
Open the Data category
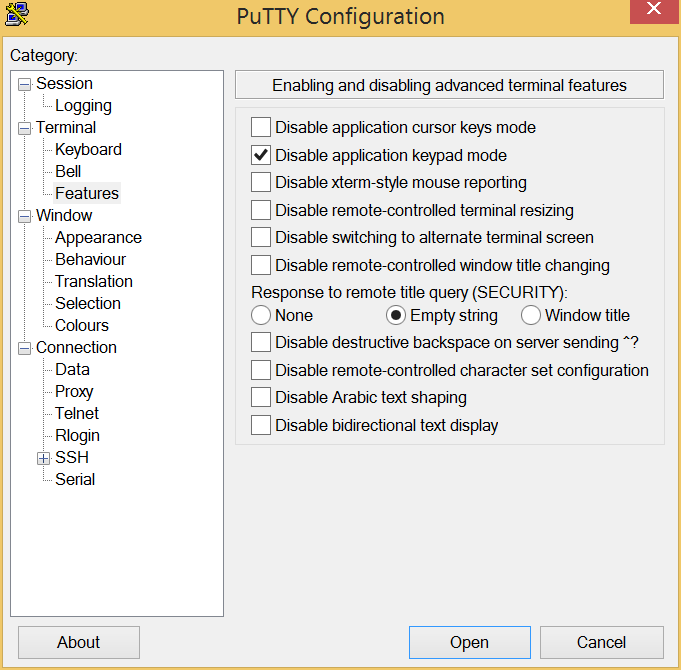(72, 370)
